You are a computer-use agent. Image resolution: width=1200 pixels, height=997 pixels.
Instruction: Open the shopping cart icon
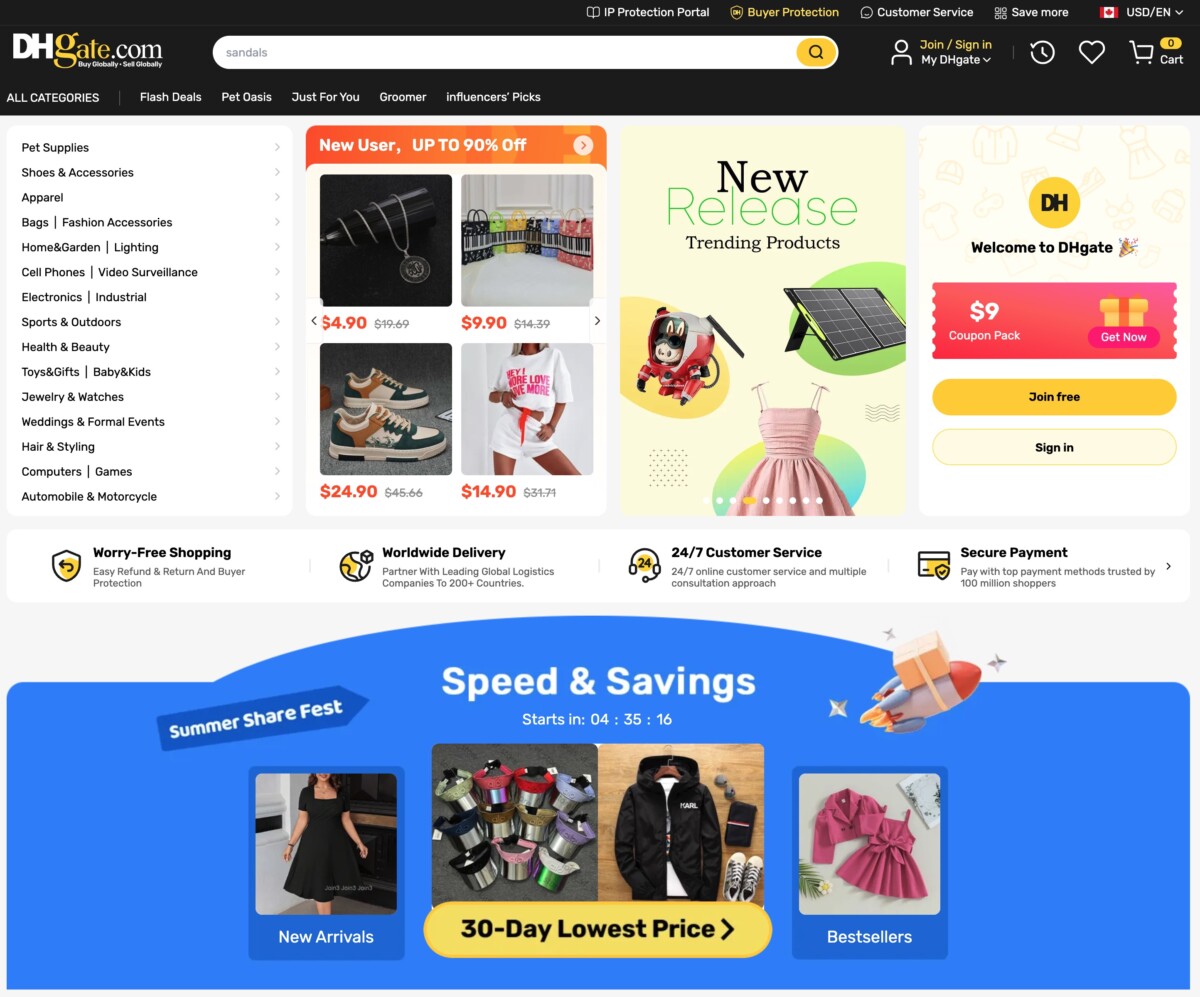(x=1142, y=52)
